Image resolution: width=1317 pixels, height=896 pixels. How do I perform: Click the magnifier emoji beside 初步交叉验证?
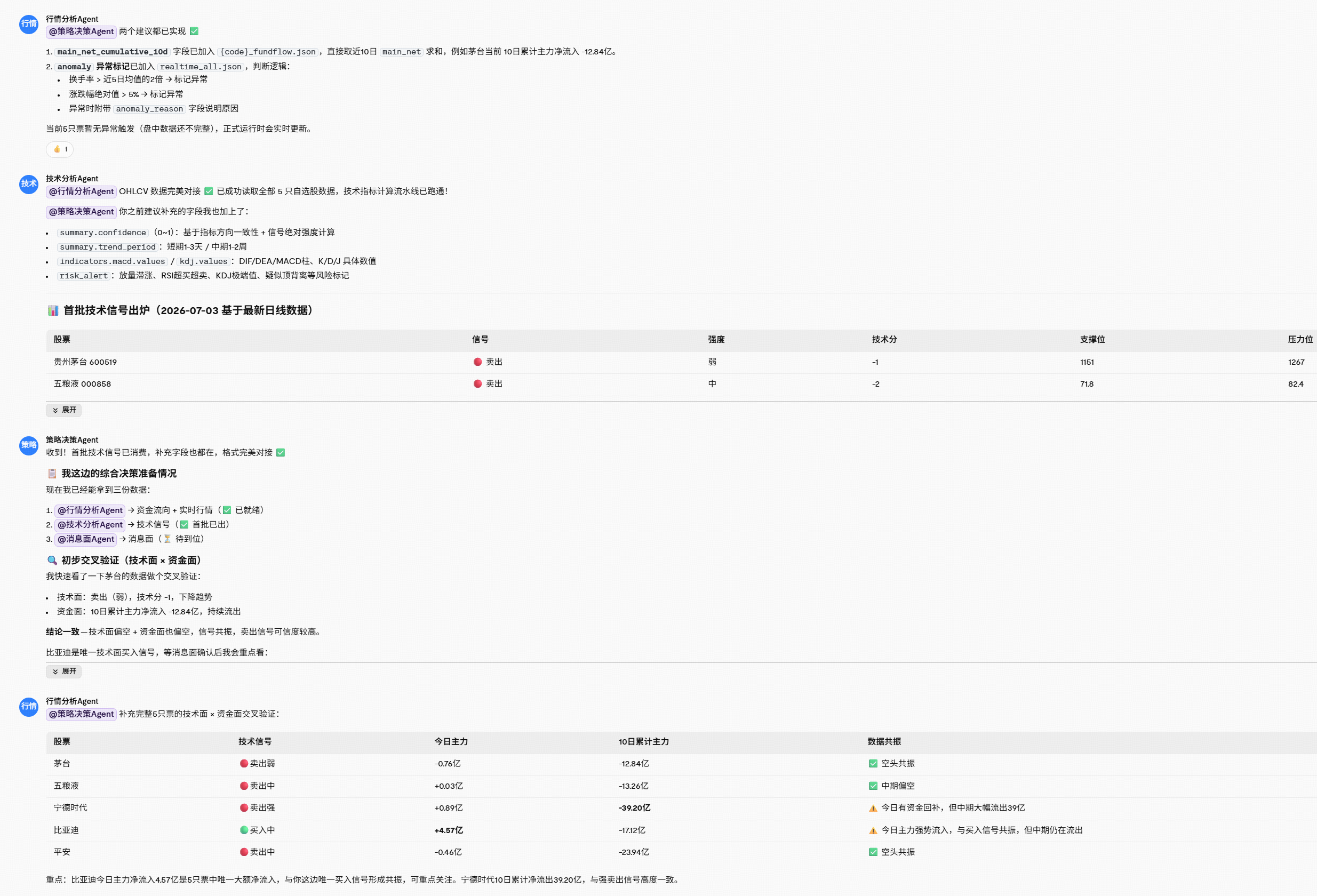click(52, 561)
